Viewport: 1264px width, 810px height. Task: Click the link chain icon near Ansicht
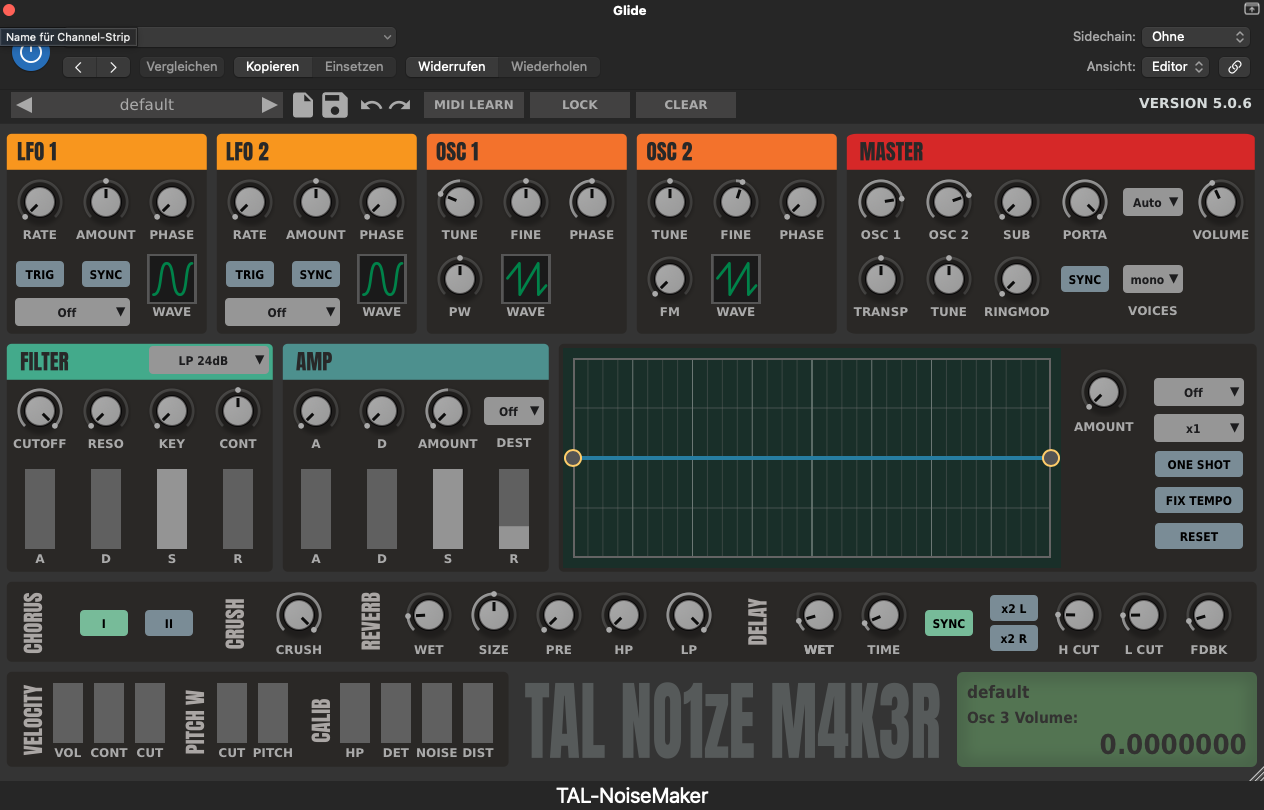coord(1235,67)
